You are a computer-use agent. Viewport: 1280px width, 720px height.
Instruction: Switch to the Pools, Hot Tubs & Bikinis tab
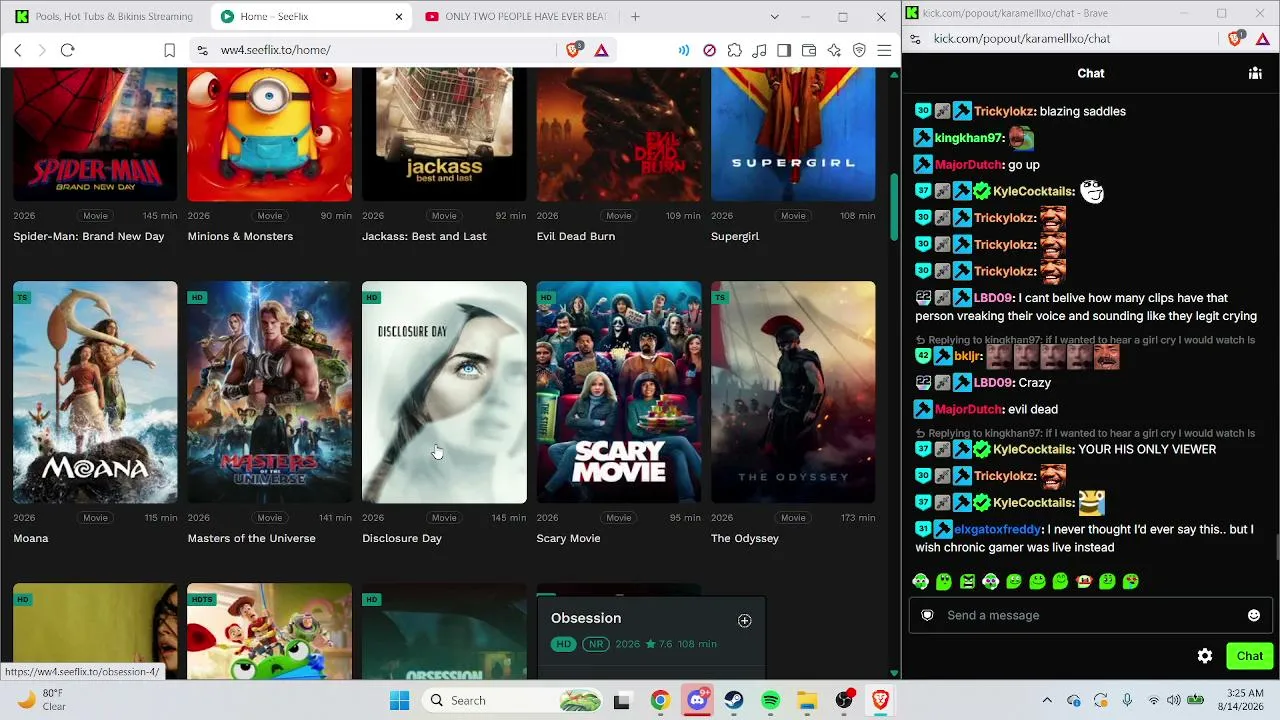[x=104, y=16]
